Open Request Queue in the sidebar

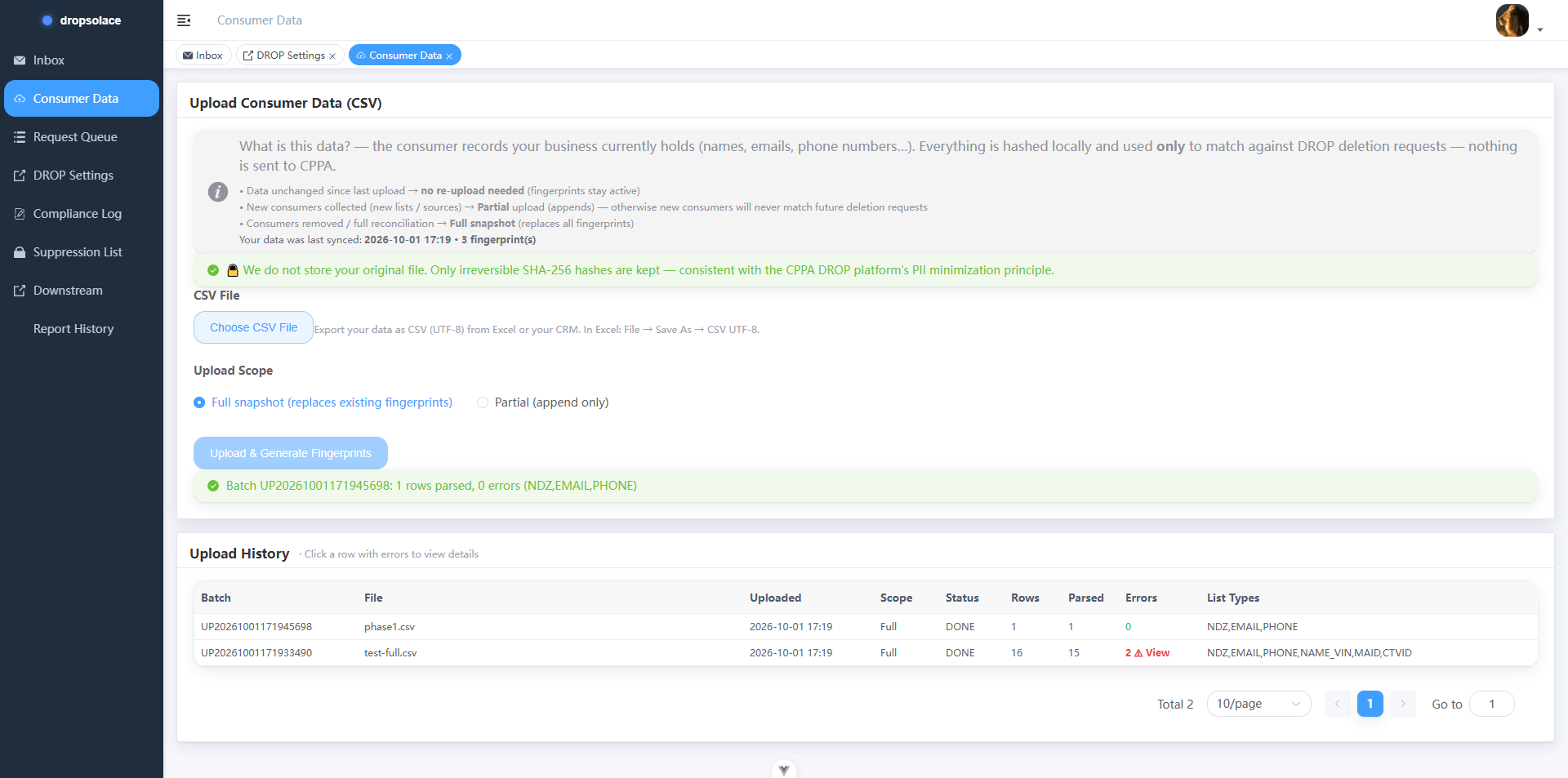pos(82,137)
